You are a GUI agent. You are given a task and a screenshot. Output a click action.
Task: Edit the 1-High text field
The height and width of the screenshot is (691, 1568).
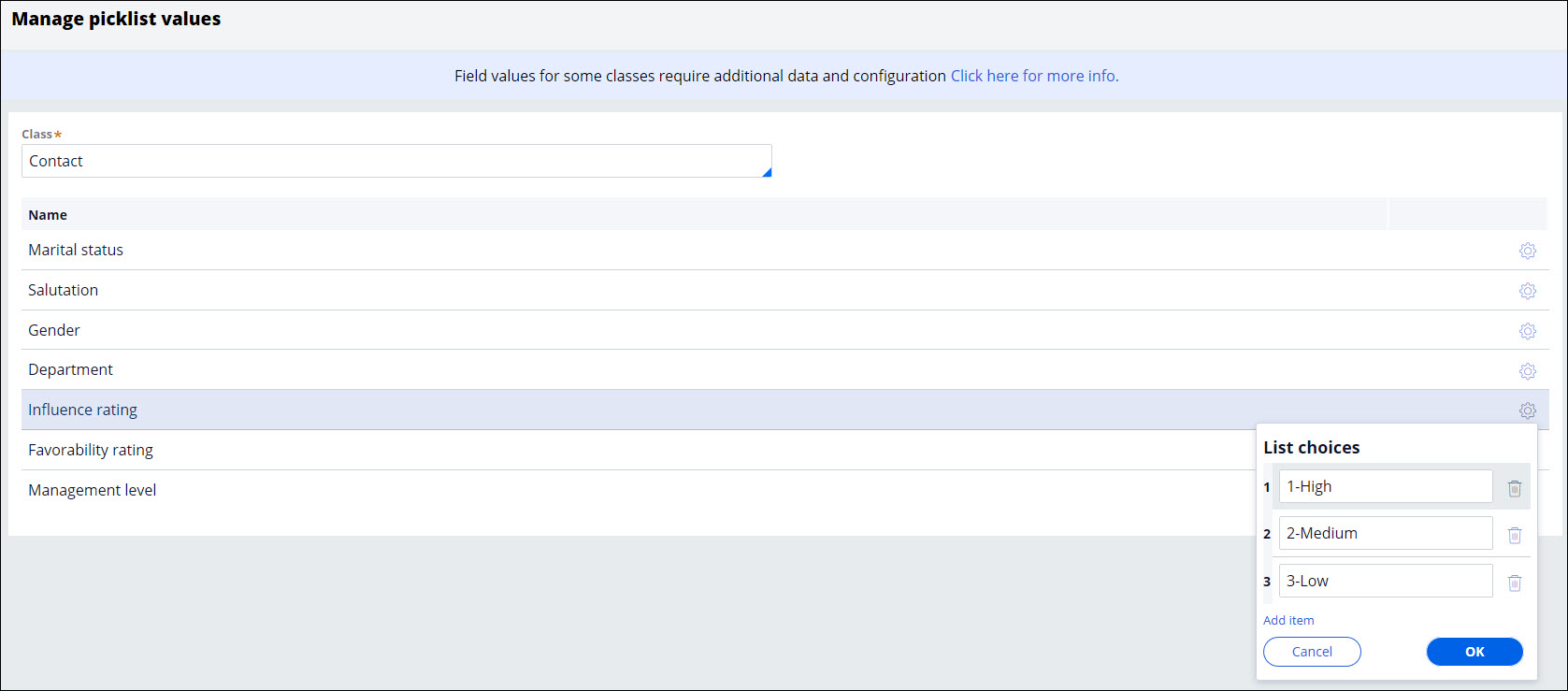[1385, 486]
